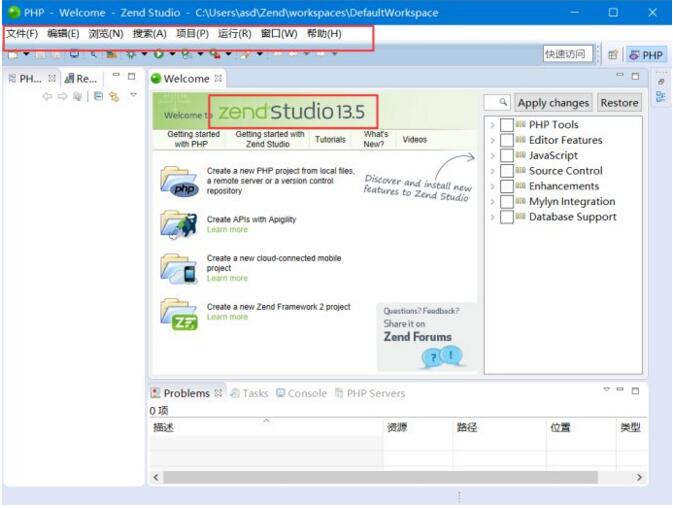Switch to the PHP perspective button
The image size is (673, 508).
(x=646, y=55)
